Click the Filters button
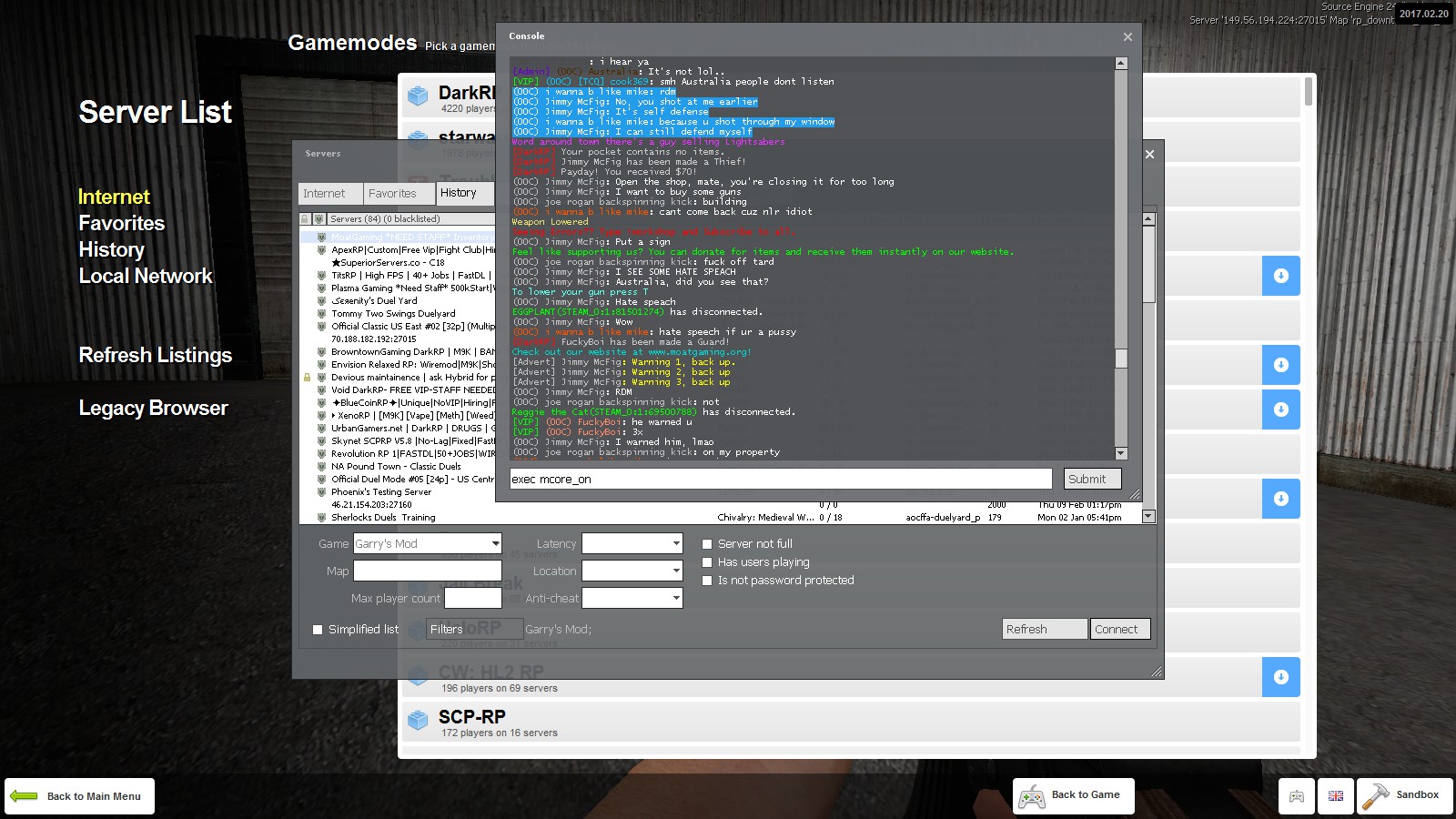 [474, 629]
